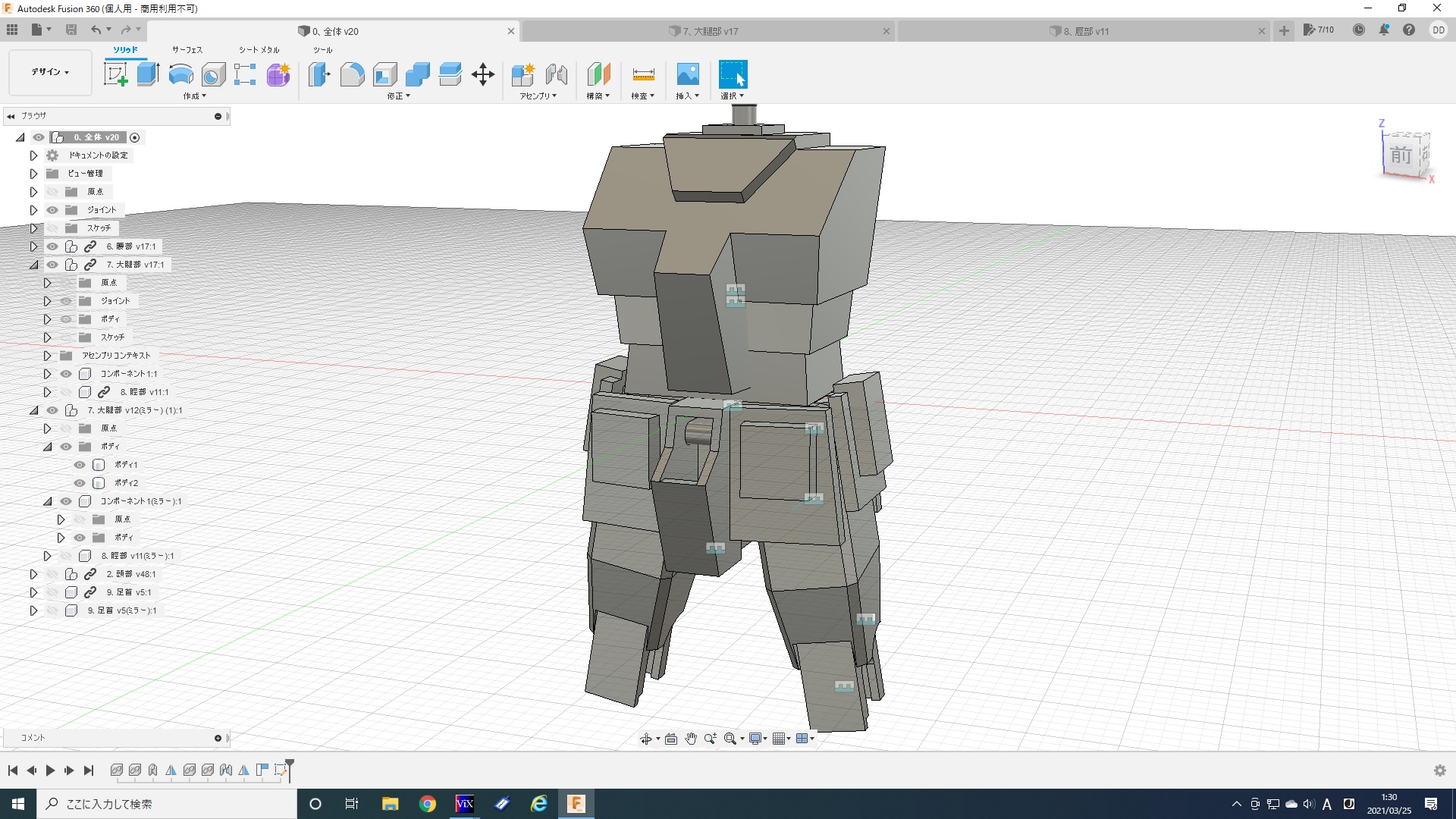This screenshot has height=819, width=1456.
Task: Select the Extrude tool icon
Action: (148, 74)
